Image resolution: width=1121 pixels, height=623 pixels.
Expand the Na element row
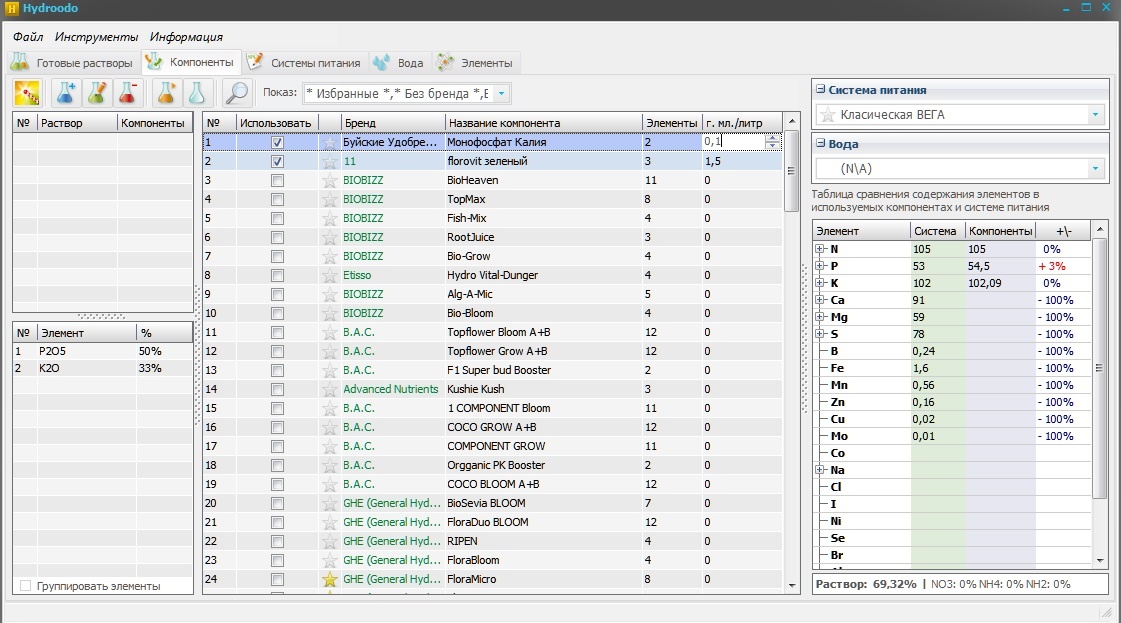(819, 470)
